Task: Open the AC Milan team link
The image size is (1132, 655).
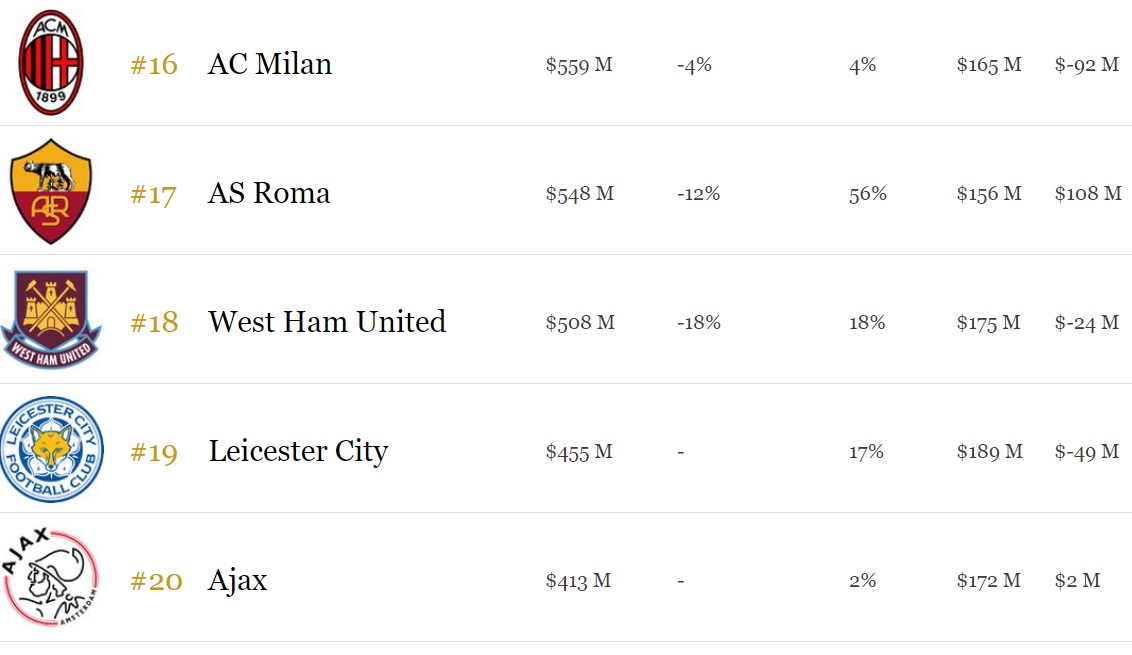Action: click(x=270, y=64)
